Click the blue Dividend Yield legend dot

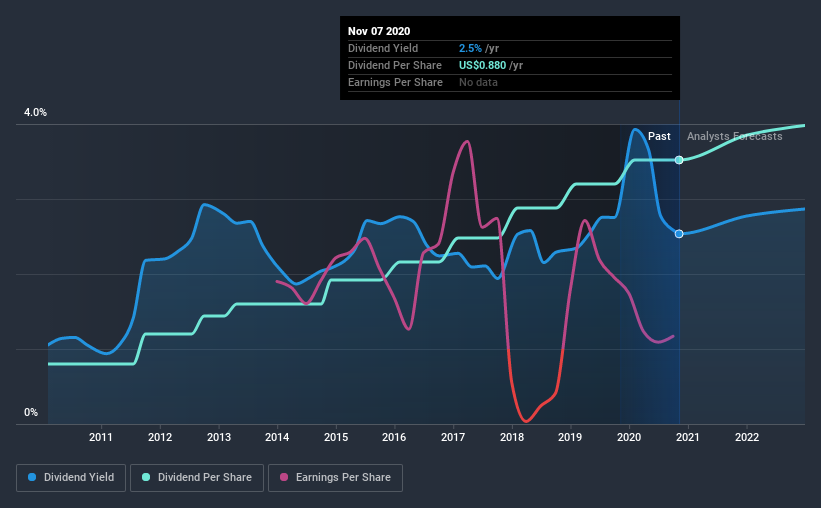point(32,477)
